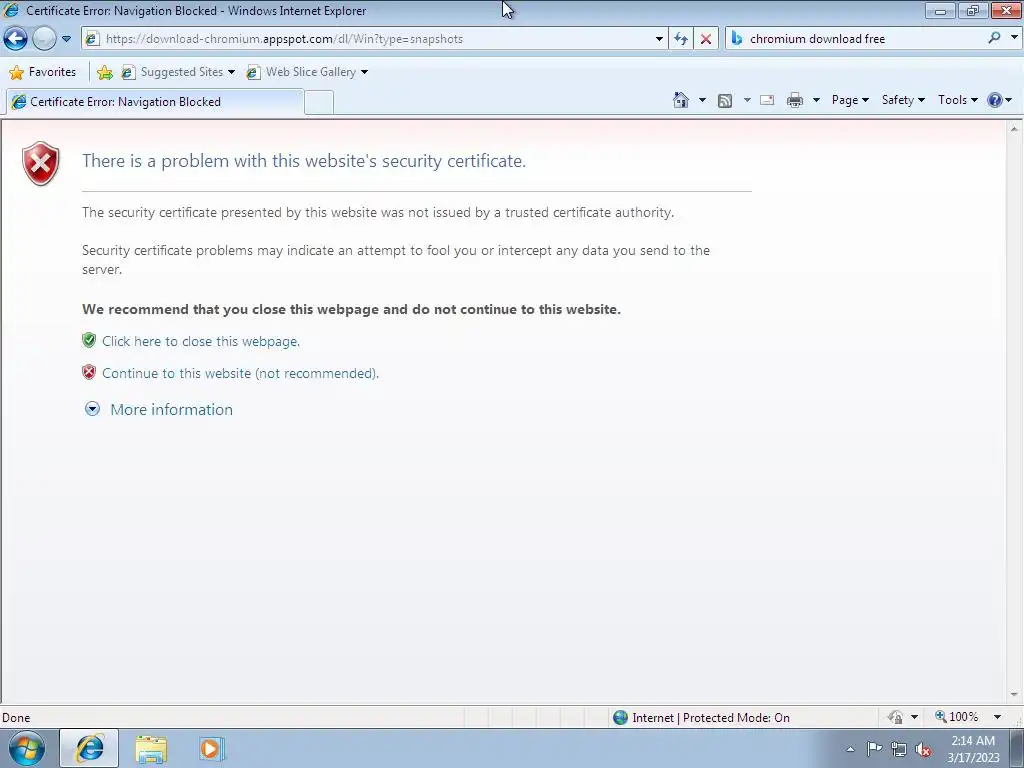Stop loading with the red X icon

click(706, 39)
